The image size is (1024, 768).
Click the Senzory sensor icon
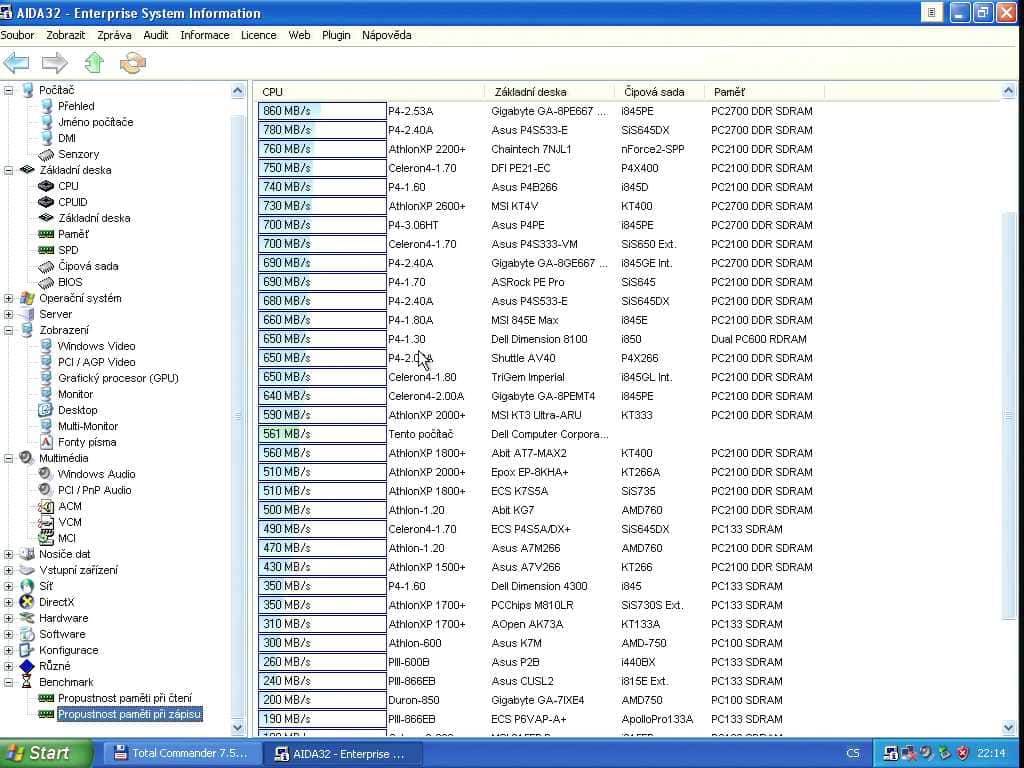(x=46, y=154)
